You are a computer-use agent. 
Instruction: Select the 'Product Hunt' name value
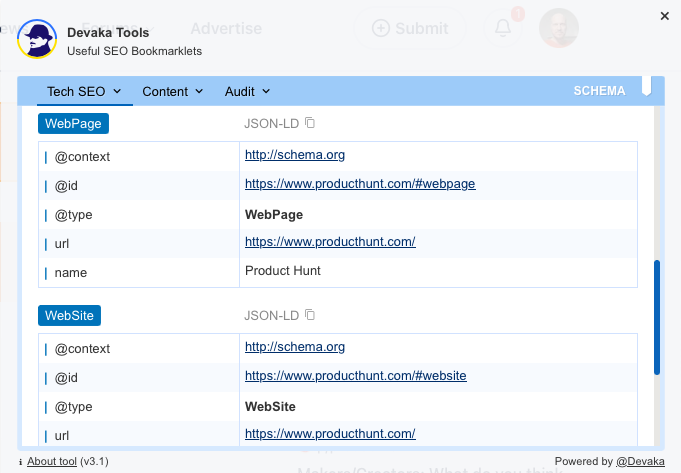tap(283, 271)
